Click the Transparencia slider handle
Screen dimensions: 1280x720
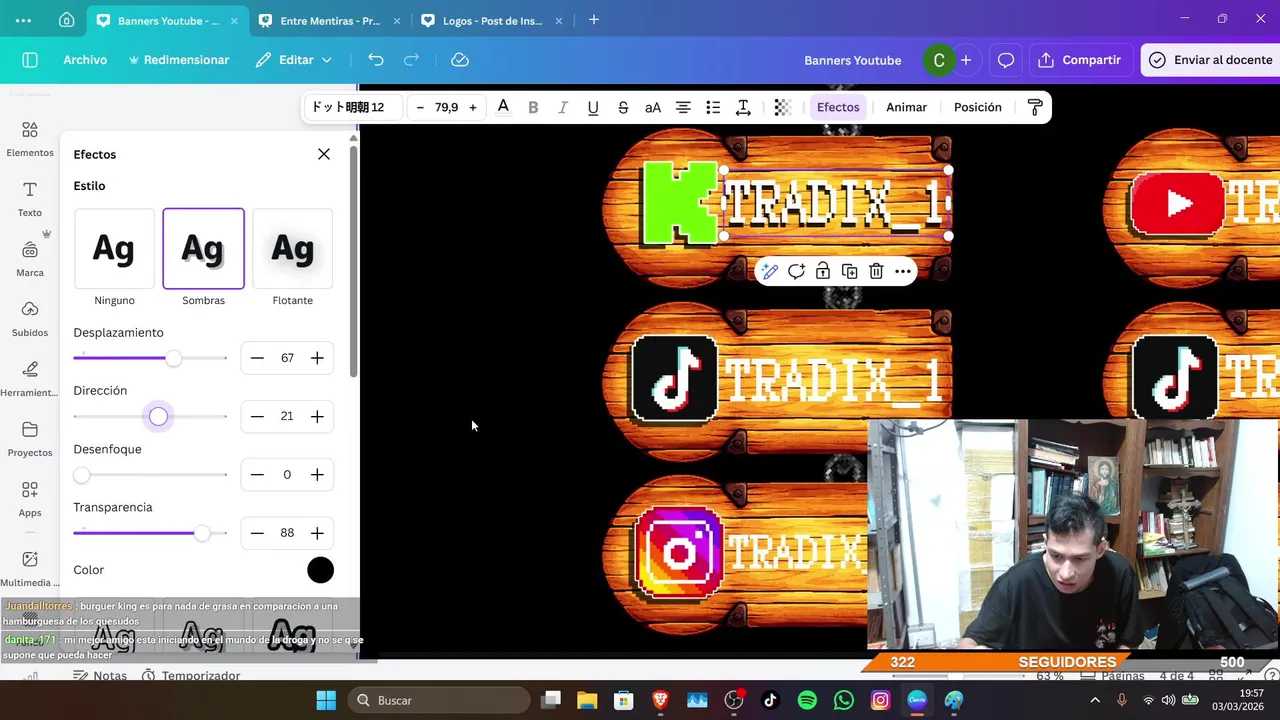(202, 533)
